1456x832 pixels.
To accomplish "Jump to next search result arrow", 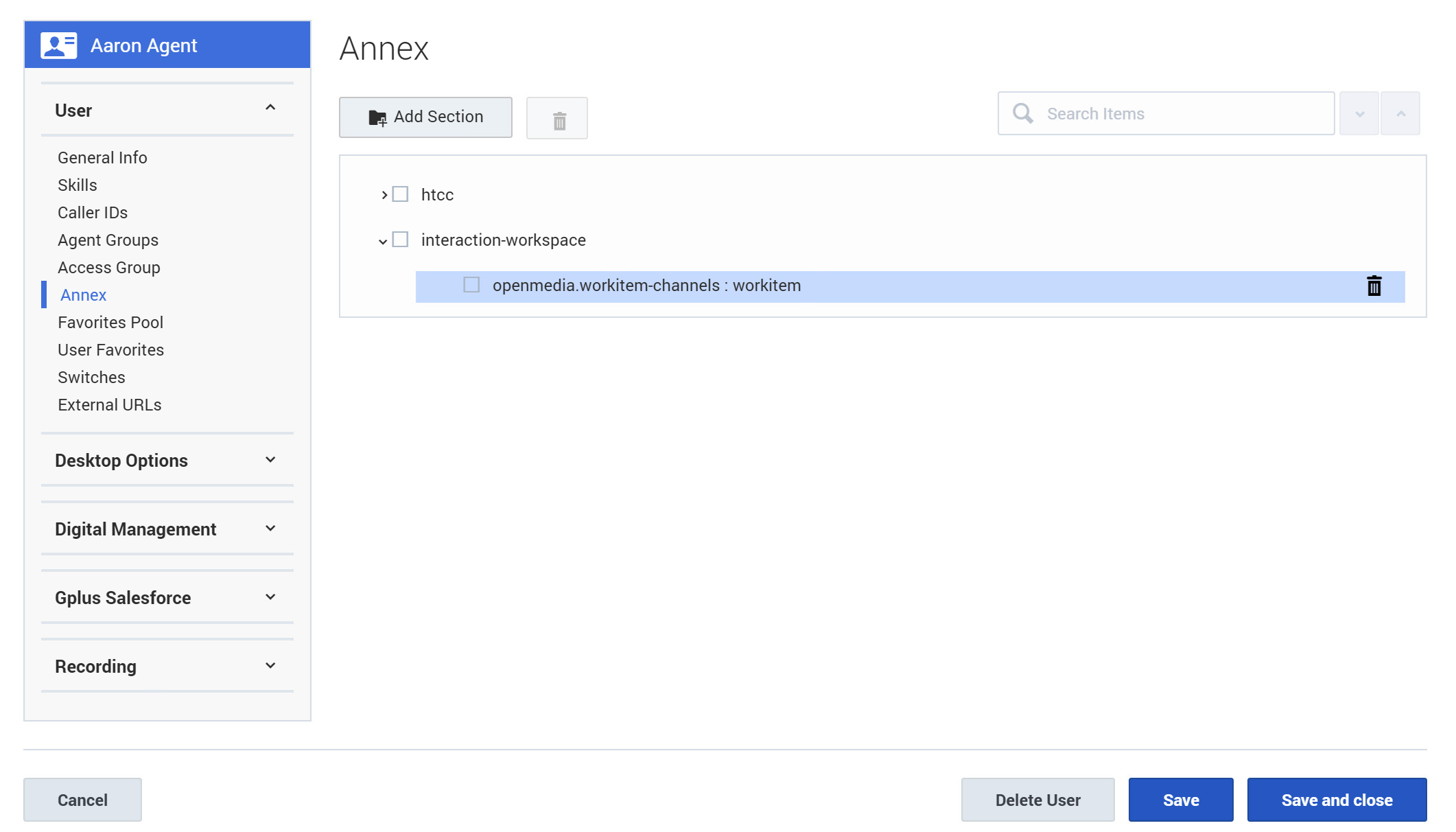I will [1359, 113].
